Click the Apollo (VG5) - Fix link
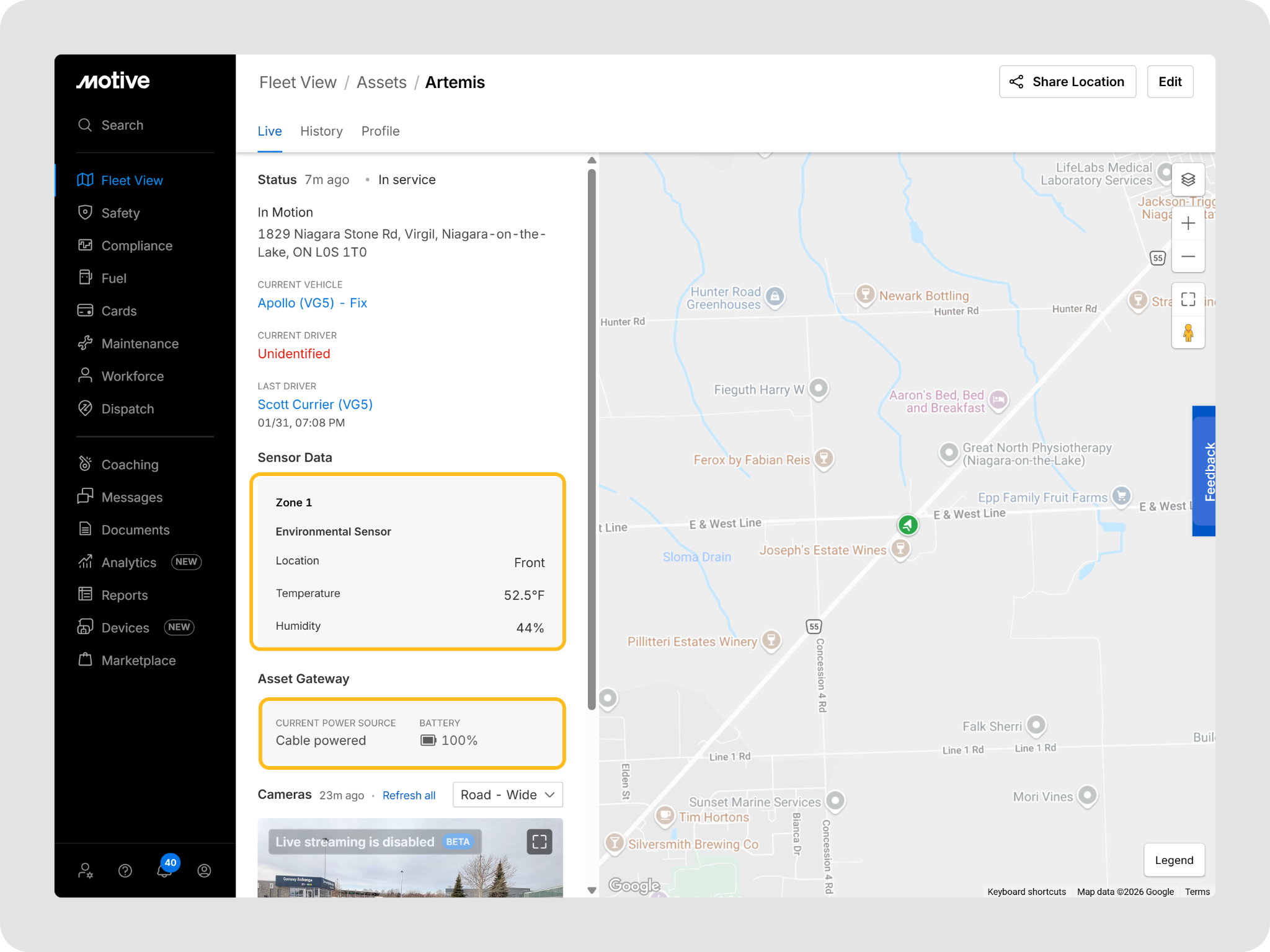Image resolution: width=1270 pixels, height=952 pixels. click(x=312, y=303)
